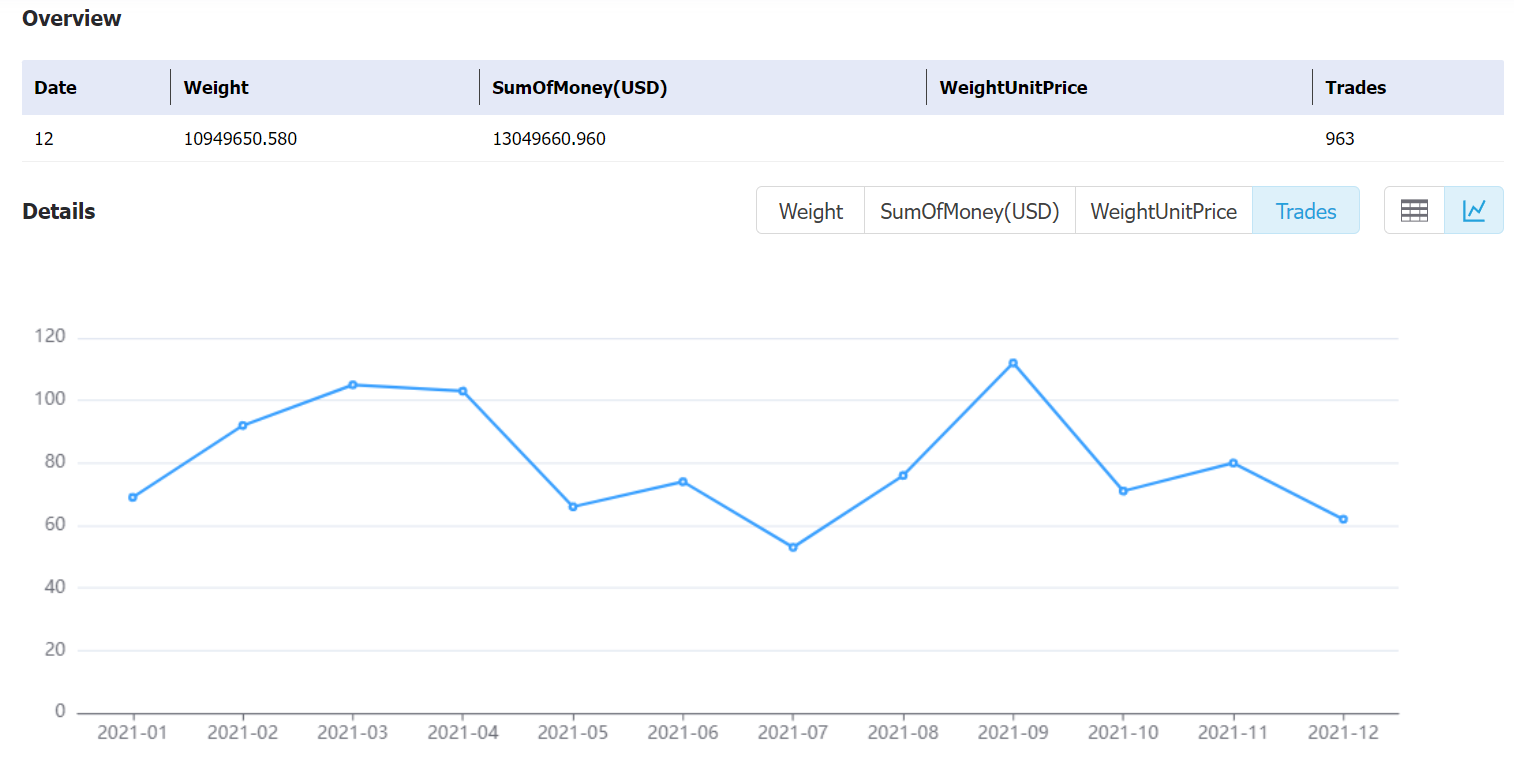Click the 20 y-axis label
This screenshot has height=773, width=1514.
pyautogui.click(x=54, y=649)
